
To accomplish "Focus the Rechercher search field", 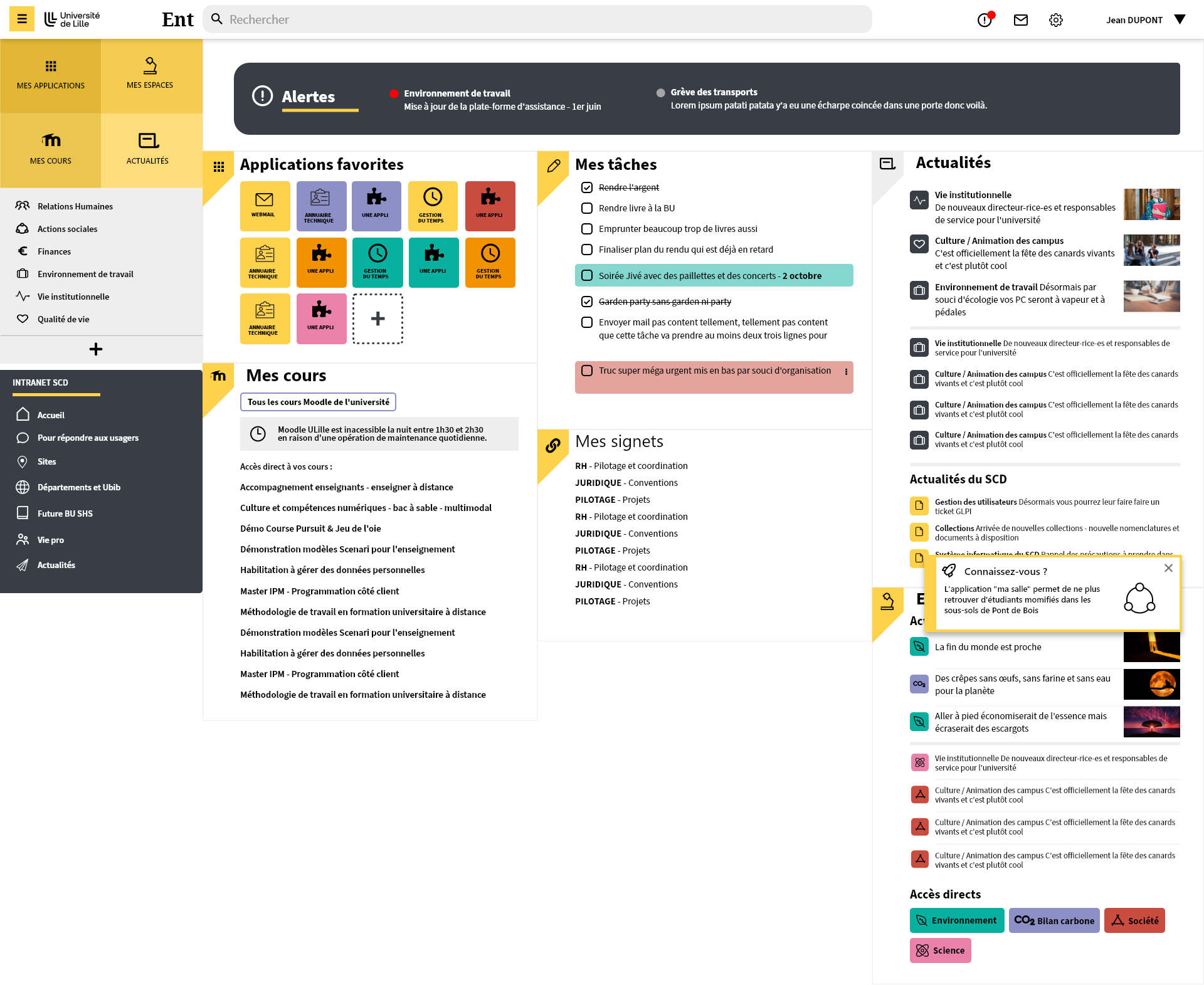I will pyautogui.click(x=537, y=19).
